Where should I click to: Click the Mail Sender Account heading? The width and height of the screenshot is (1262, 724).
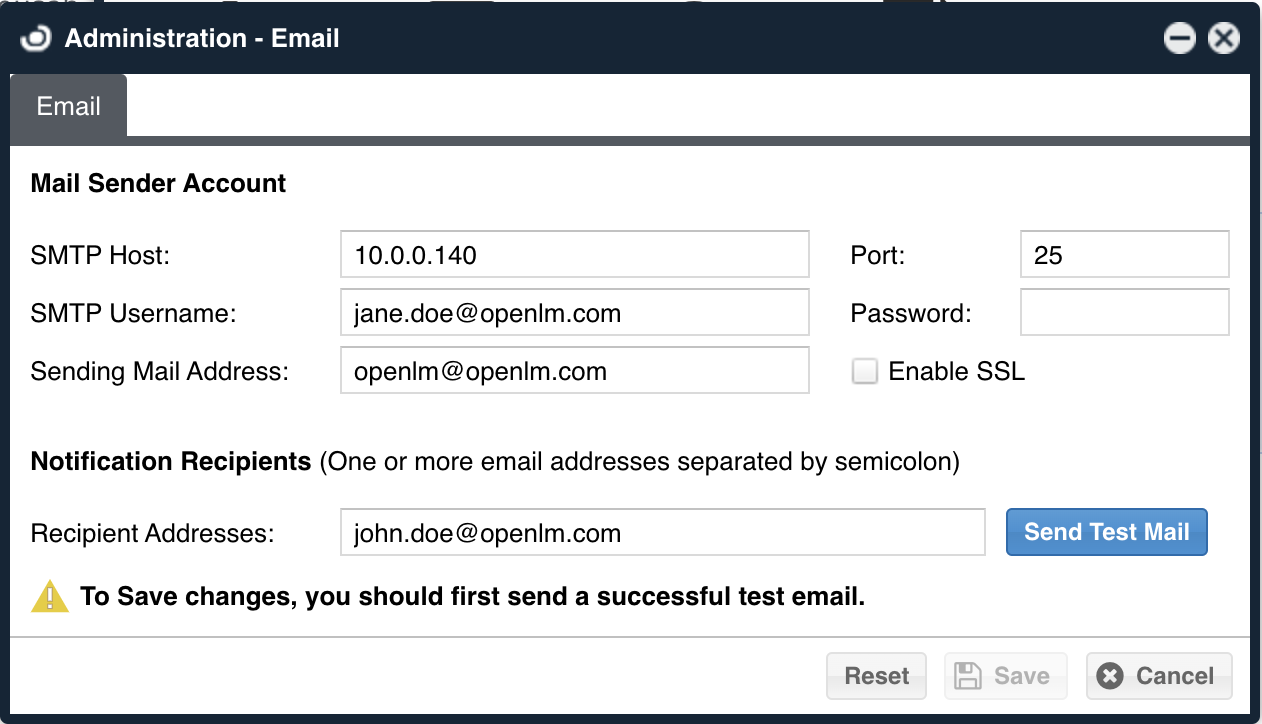[159, 183]
